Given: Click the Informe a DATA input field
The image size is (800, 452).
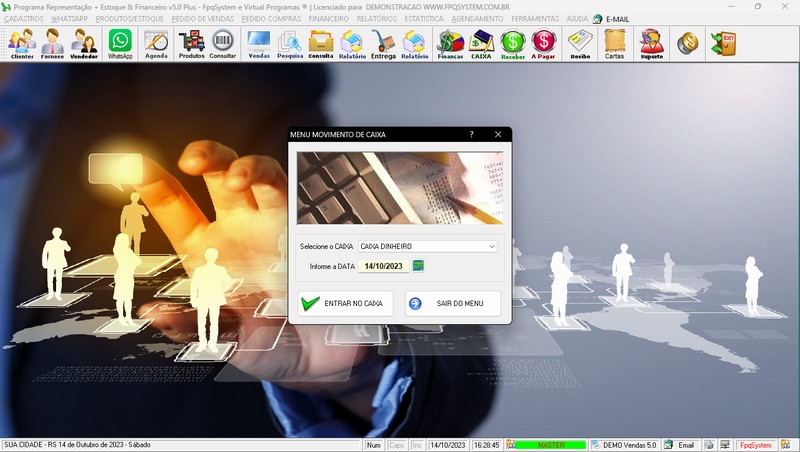Looking at the screenshot, I should [x=383, y=266].
